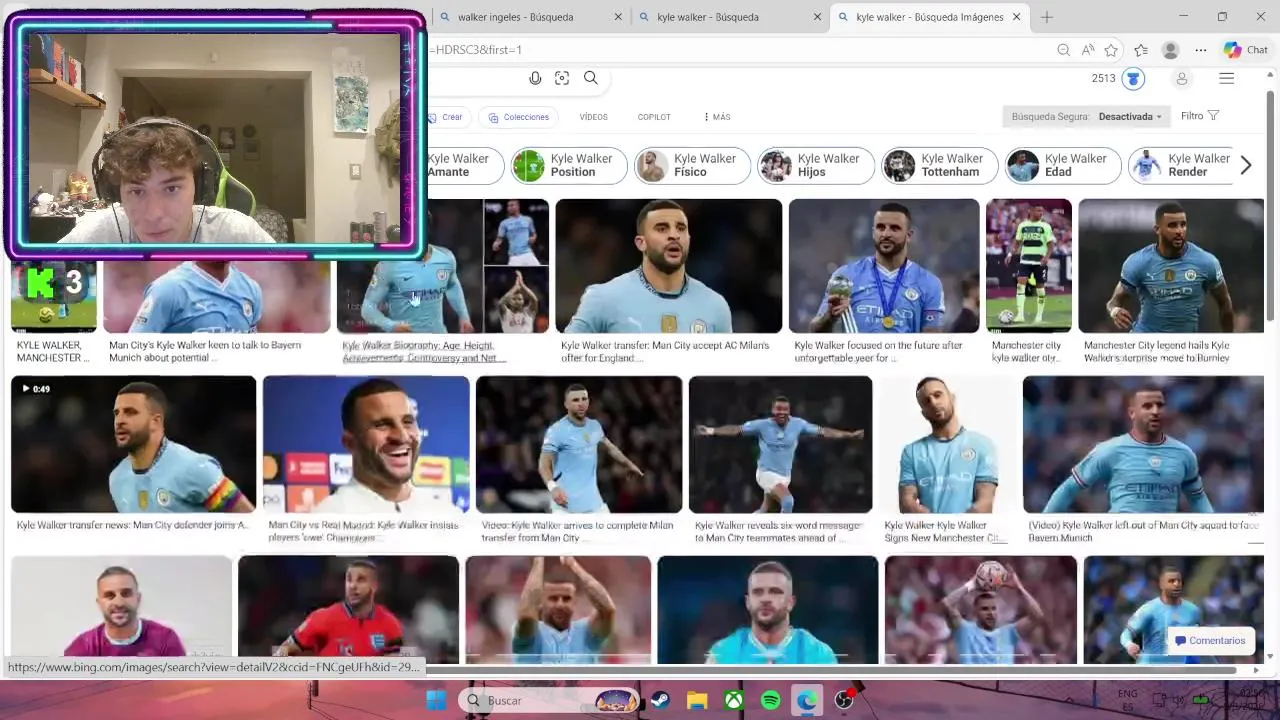
Task: Open image Manchester City legend hails Kyle
Action: tap(1171, 266)
